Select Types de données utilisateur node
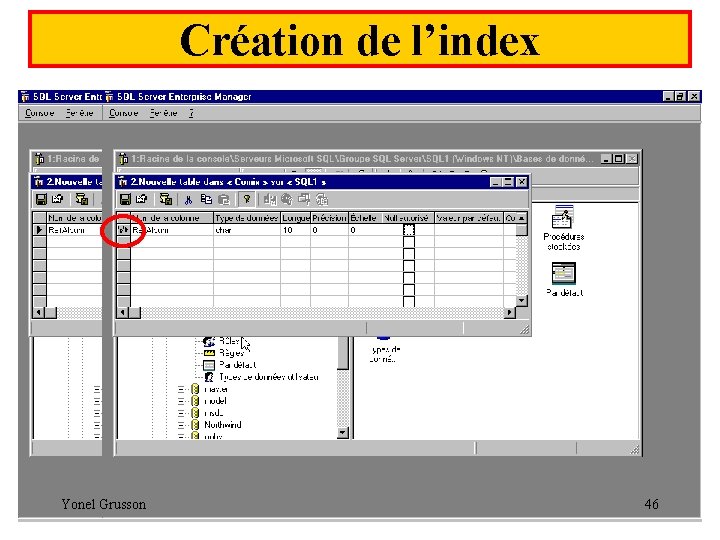Image resolution: width=720 pixels, height=540 pixels. point(269,377)
